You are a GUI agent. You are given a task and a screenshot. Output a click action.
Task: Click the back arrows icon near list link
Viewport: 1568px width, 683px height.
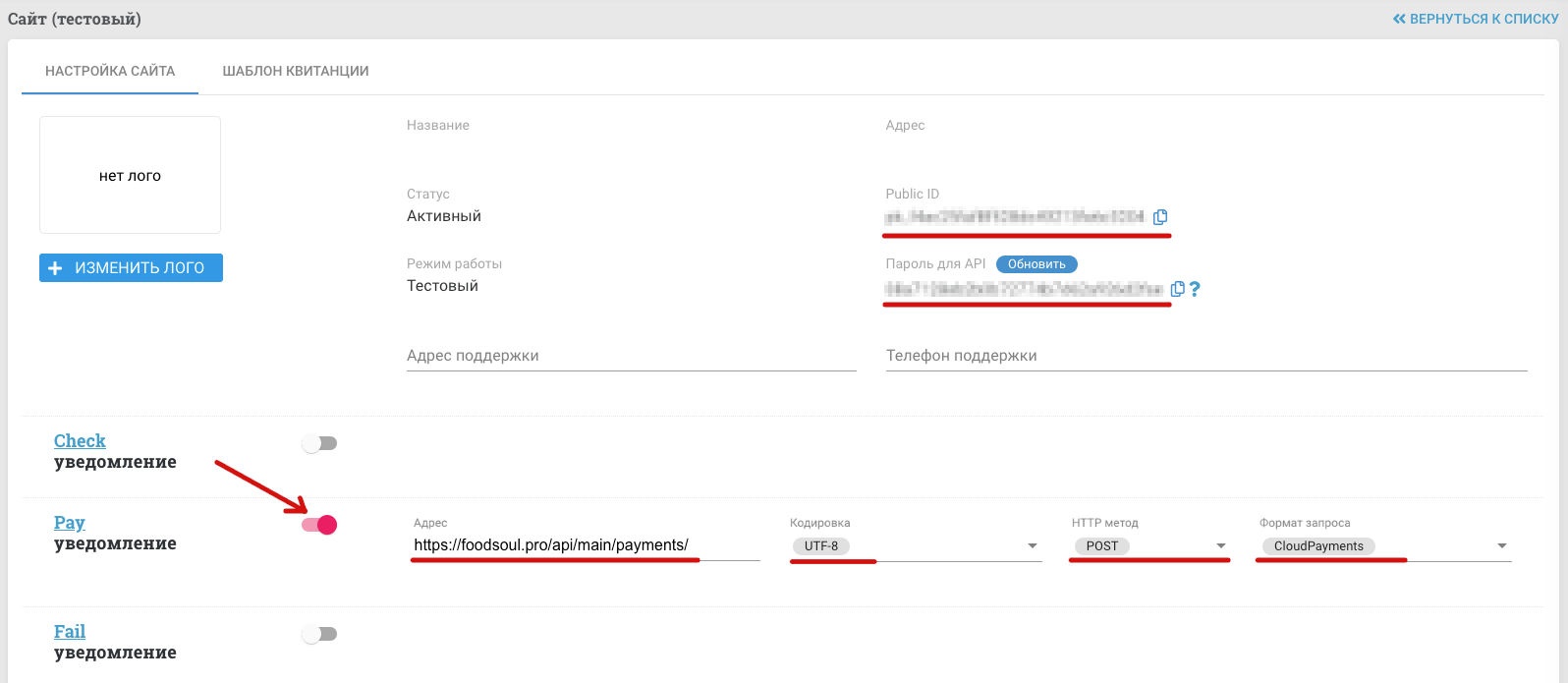[x=1399, y=19]
